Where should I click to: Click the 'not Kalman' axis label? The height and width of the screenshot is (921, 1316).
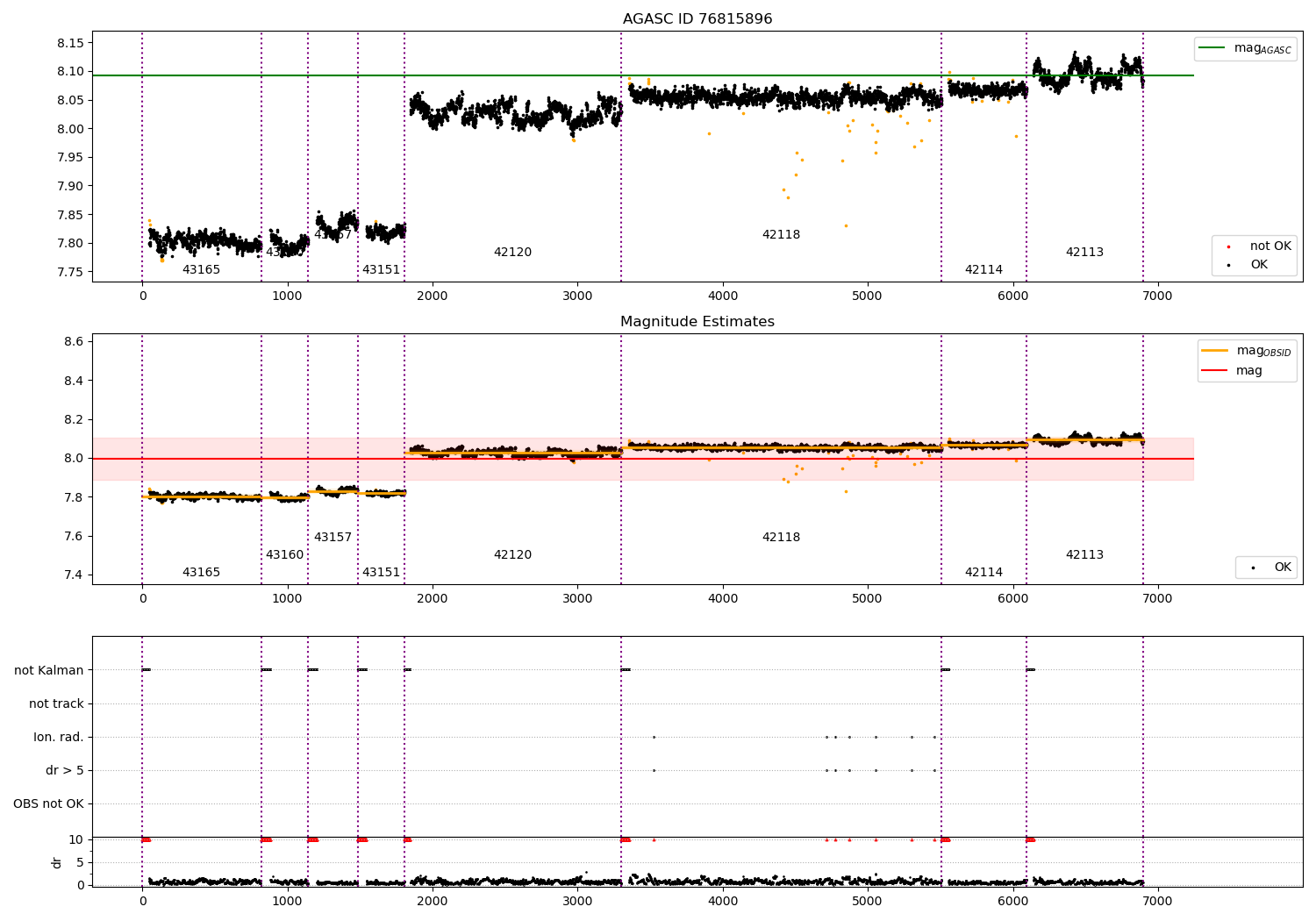coord(49,671)
